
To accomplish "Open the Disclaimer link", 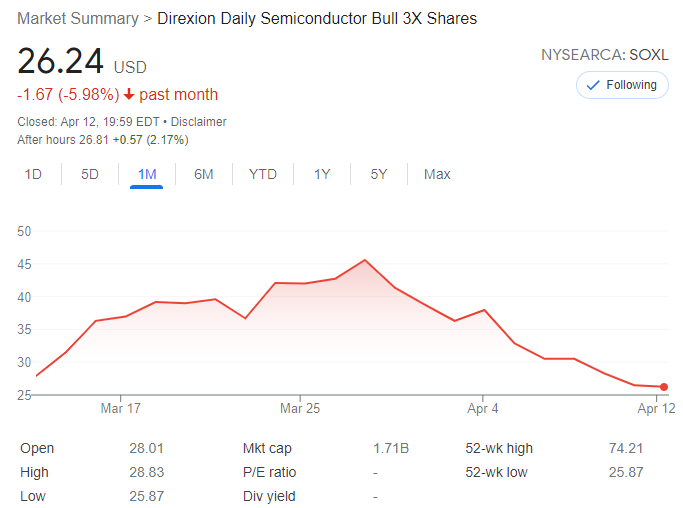I will 198,122.
